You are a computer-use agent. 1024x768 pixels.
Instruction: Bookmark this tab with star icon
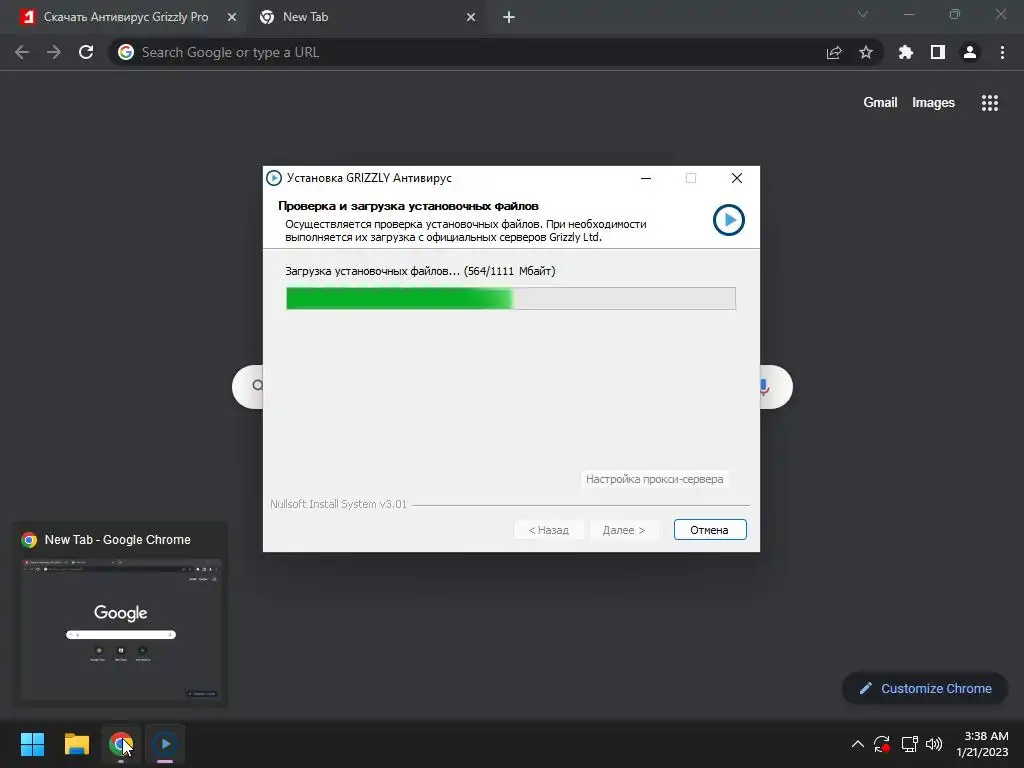[x=866, y=52]
